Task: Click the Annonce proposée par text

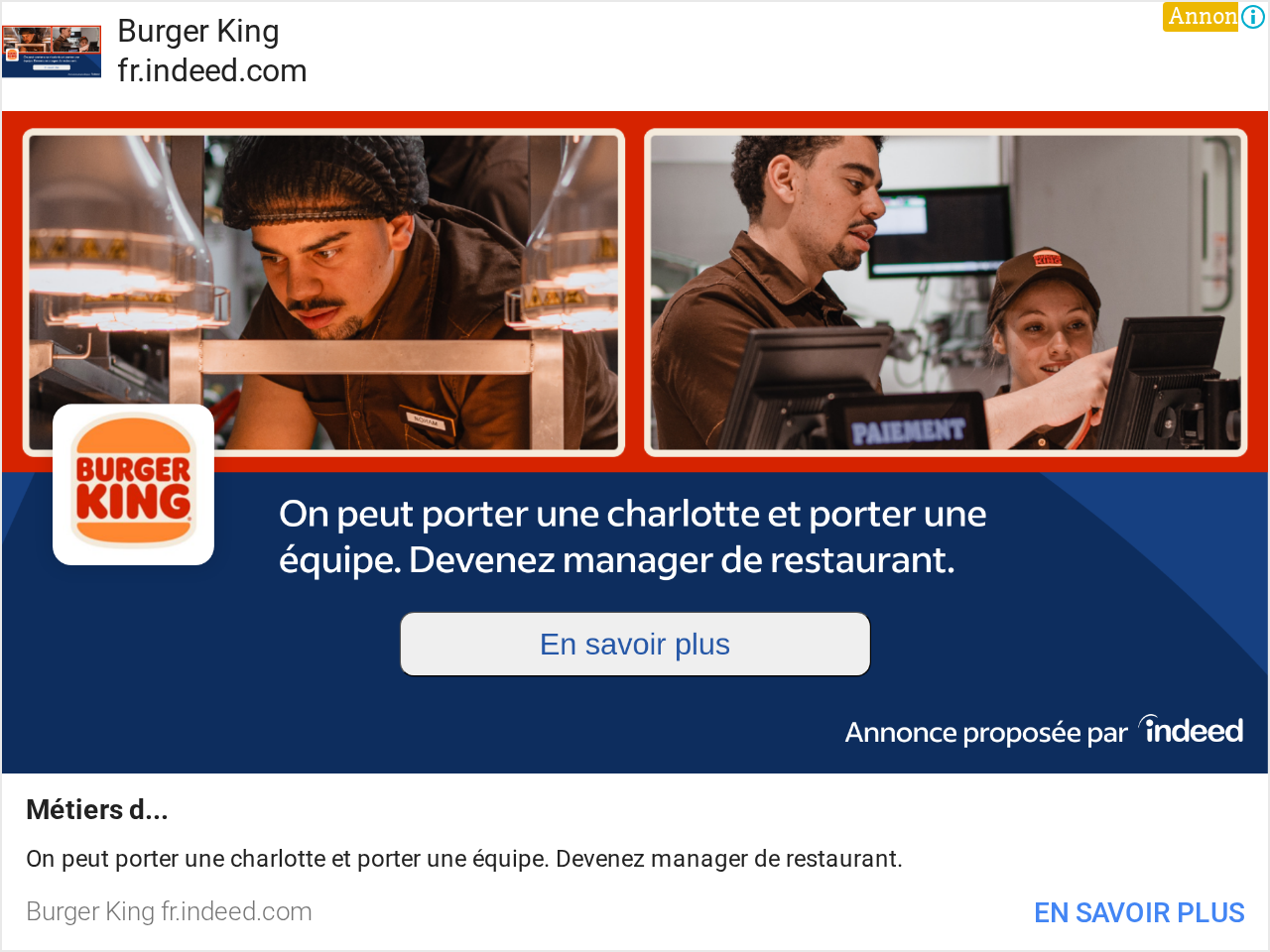Action: [986, 733]
